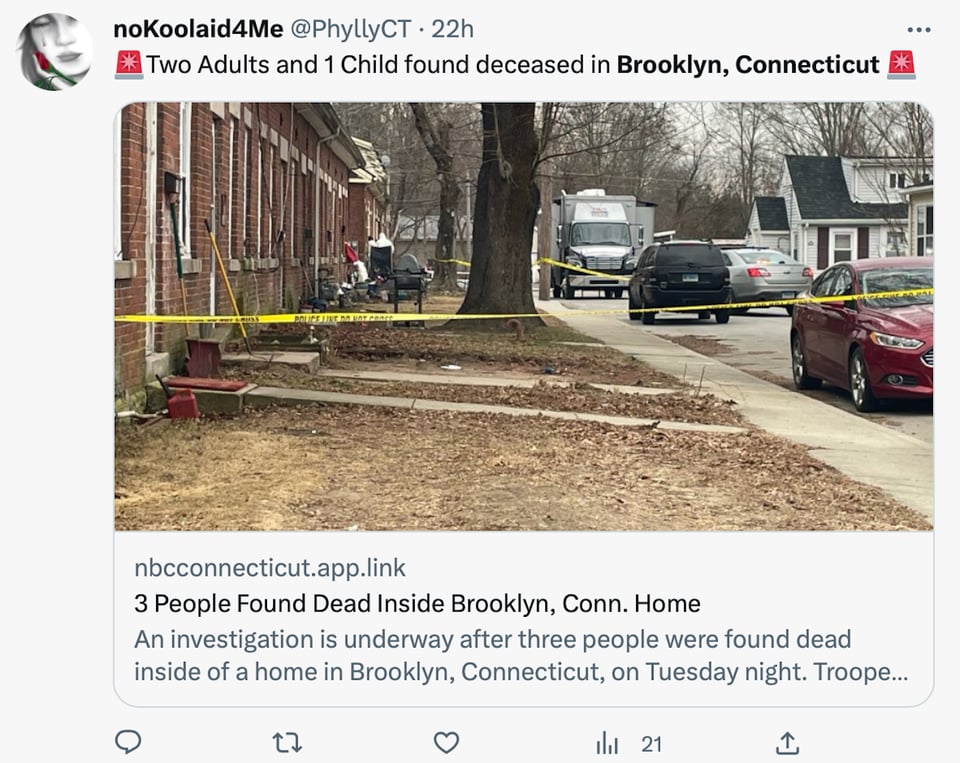Image resolution: width=960 pixels, height=763 pixels.
Task: Open the three-dot more options menu
Action: click(x=919, y=29)
